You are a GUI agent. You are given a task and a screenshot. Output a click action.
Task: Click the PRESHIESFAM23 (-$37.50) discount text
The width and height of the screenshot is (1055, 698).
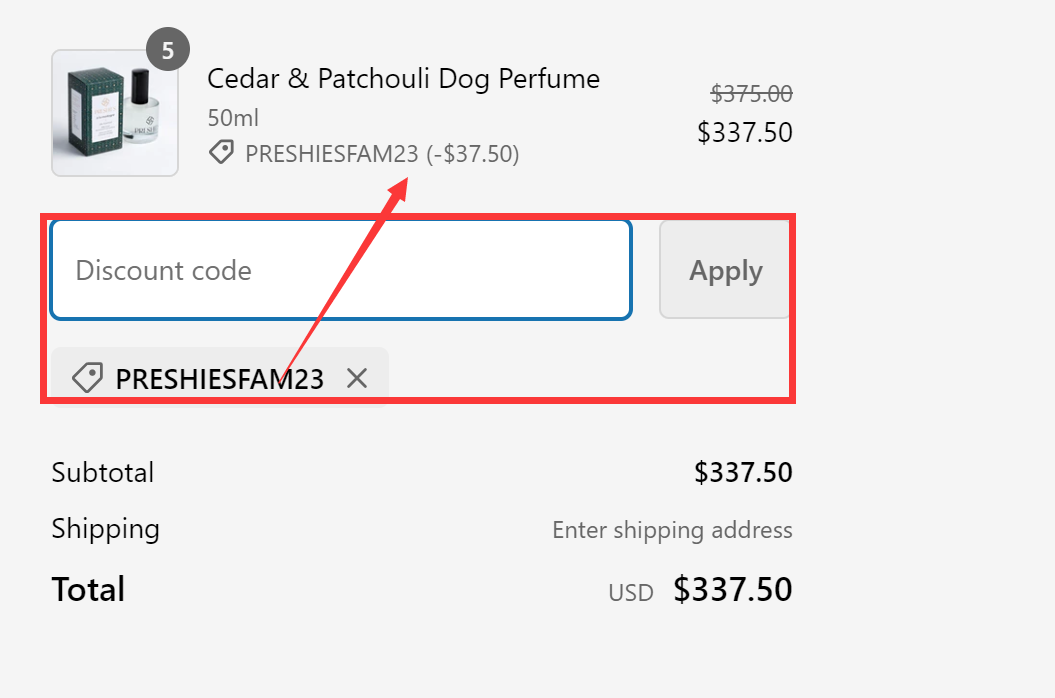pyautogui.click(x=380, y=153)
